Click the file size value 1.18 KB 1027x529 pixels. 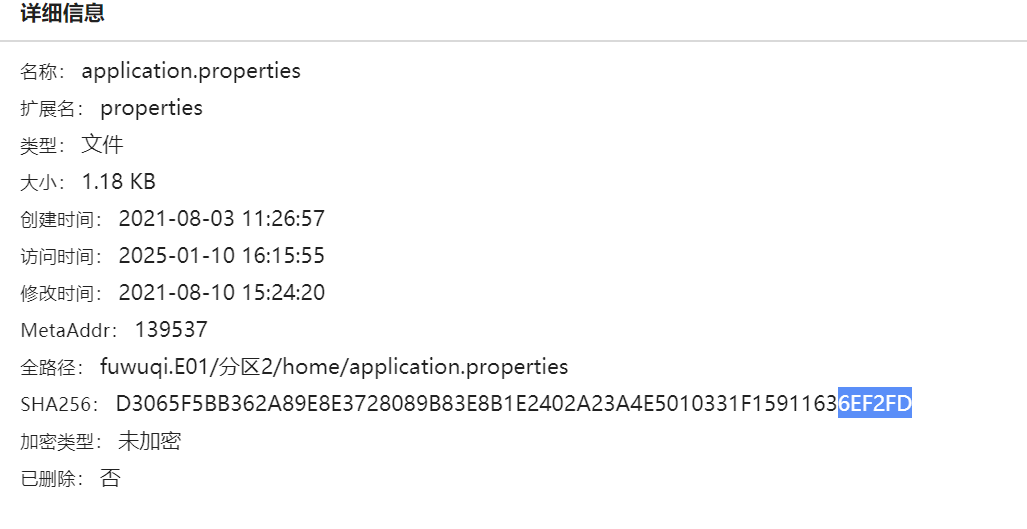pos(118,182)
